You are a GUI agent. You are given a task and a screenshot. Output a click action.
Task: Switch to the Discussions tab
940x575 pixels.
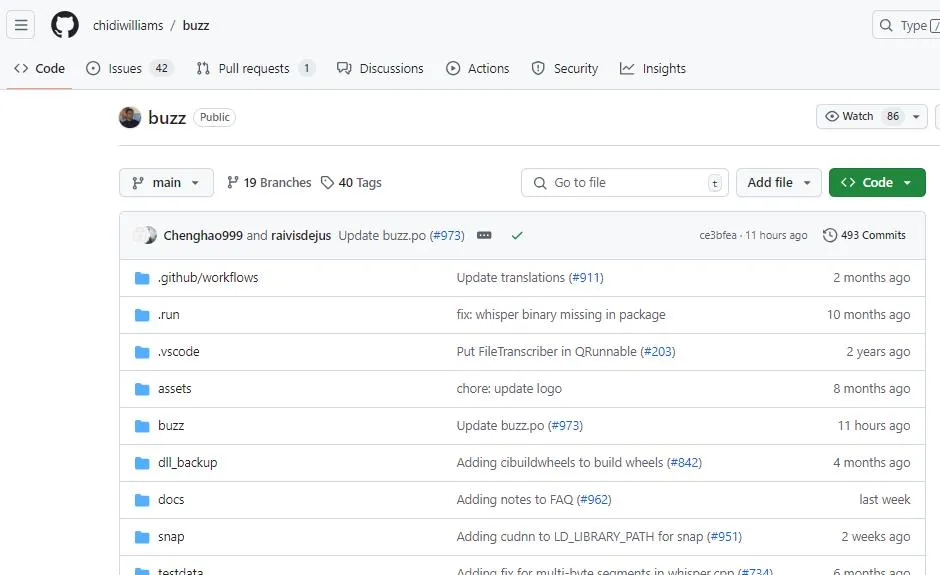tap(380, 68)
